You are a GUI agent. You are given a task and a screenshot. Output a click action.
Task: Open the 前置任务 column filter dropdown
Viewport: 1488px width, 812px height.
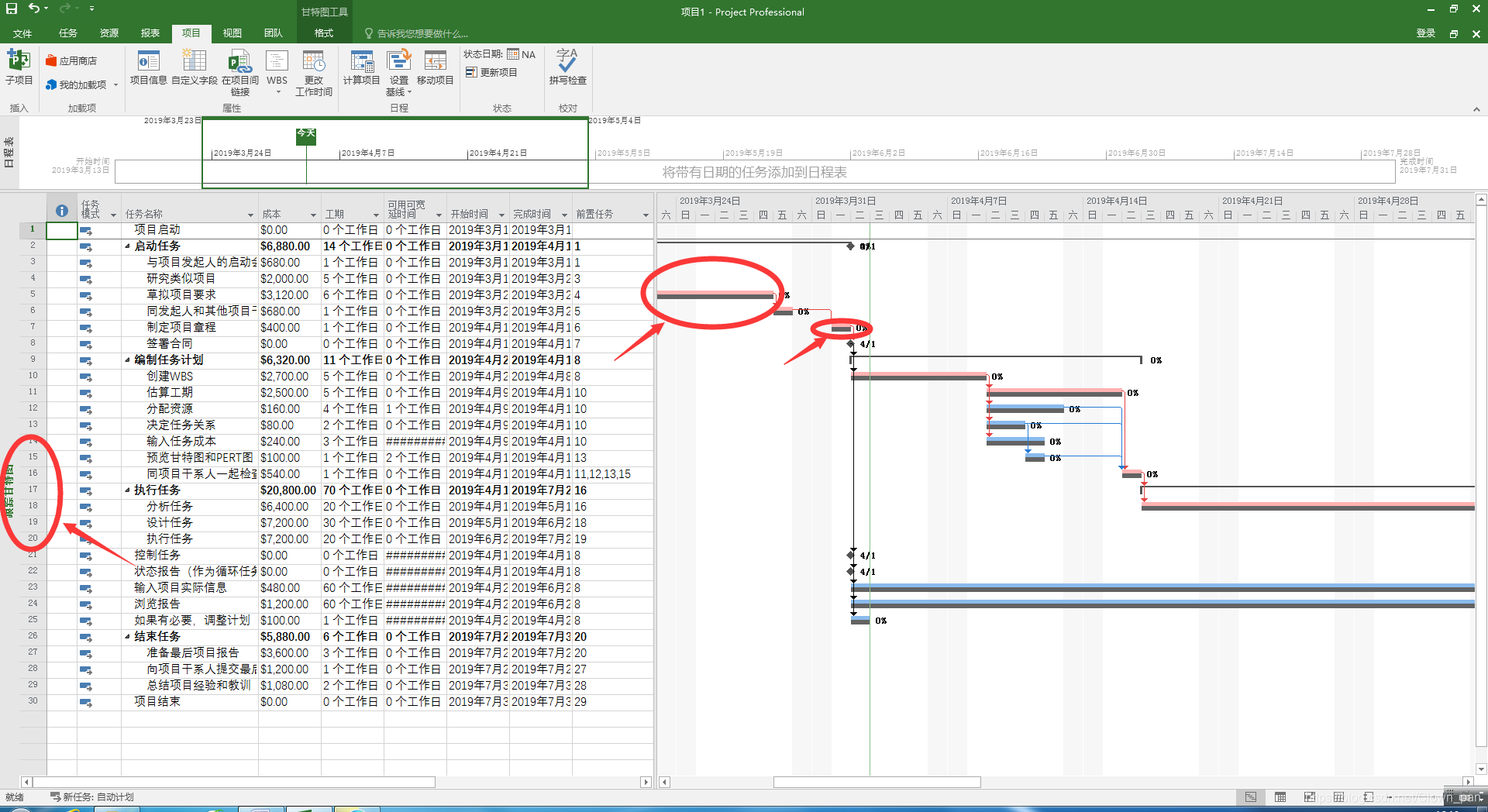pyautogui.click(x=645, y=215)
